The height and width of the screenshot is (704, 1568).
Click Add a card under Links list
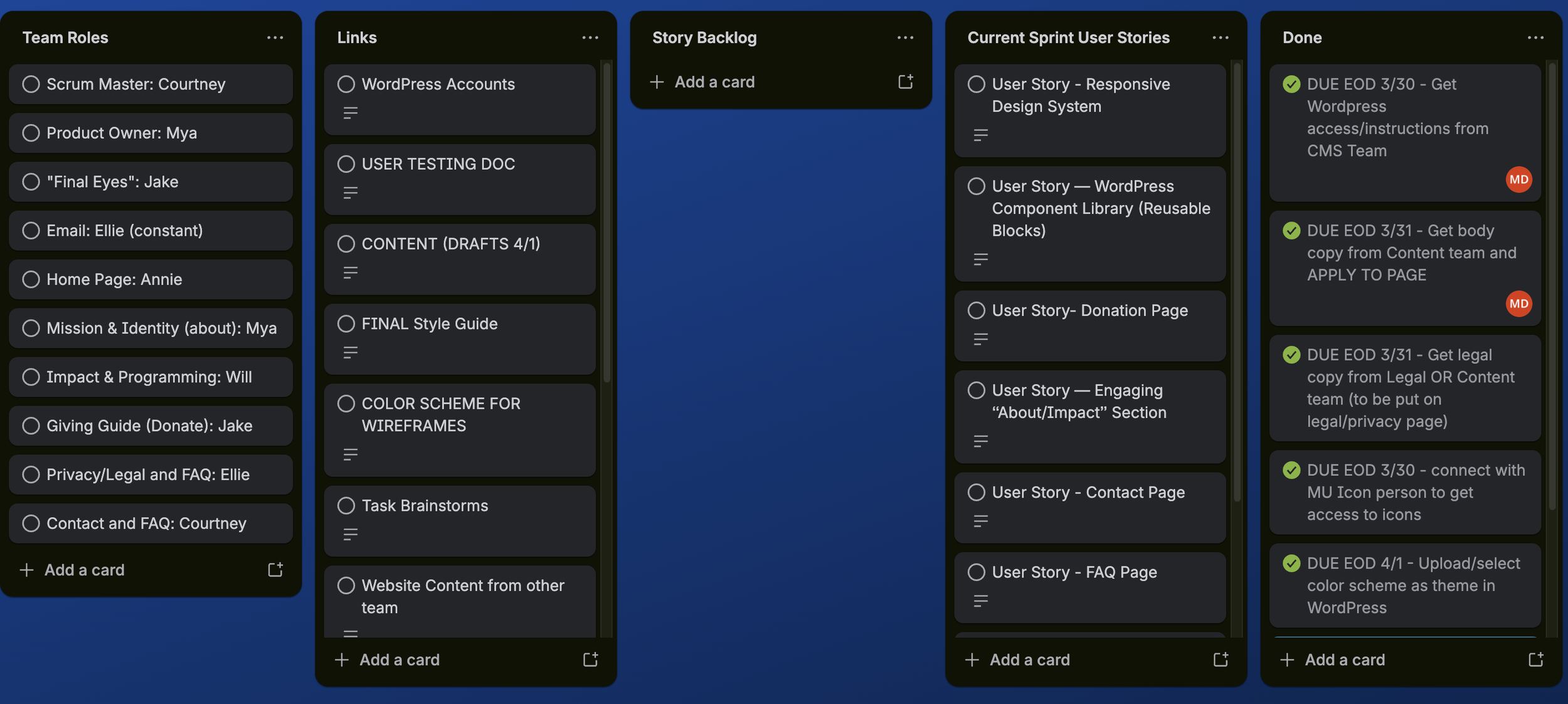[x=399, y=659]
